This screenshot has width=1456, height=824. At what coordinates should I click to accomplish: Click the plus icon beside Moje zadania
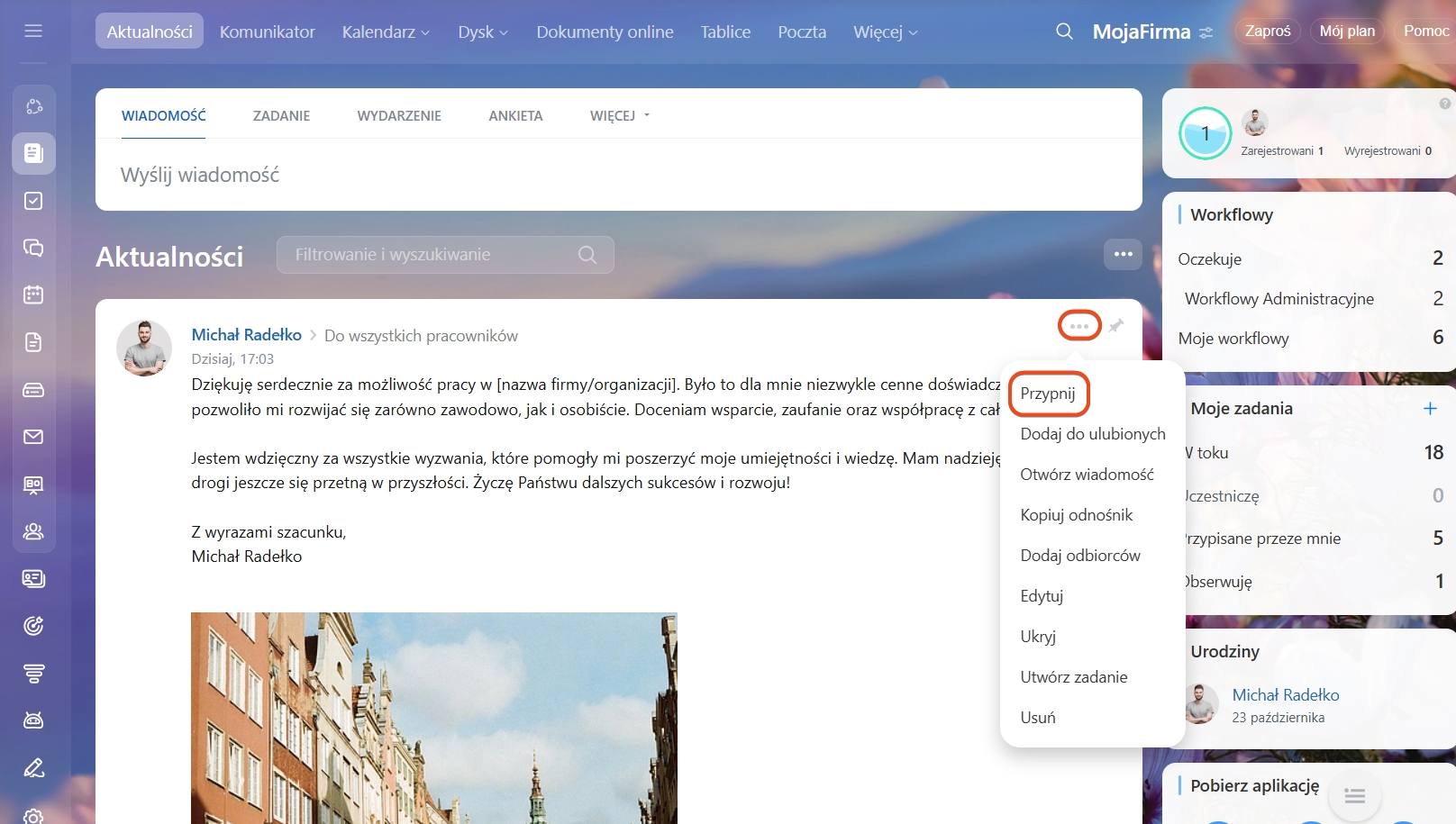(x=1430, y=409)
